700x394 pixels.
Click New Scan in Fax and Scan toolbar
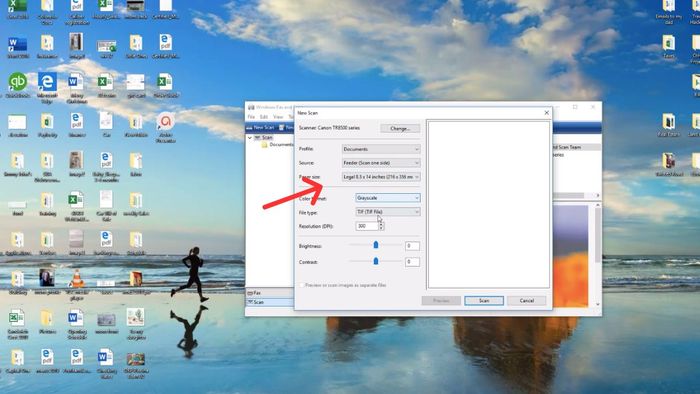(261, 128)
